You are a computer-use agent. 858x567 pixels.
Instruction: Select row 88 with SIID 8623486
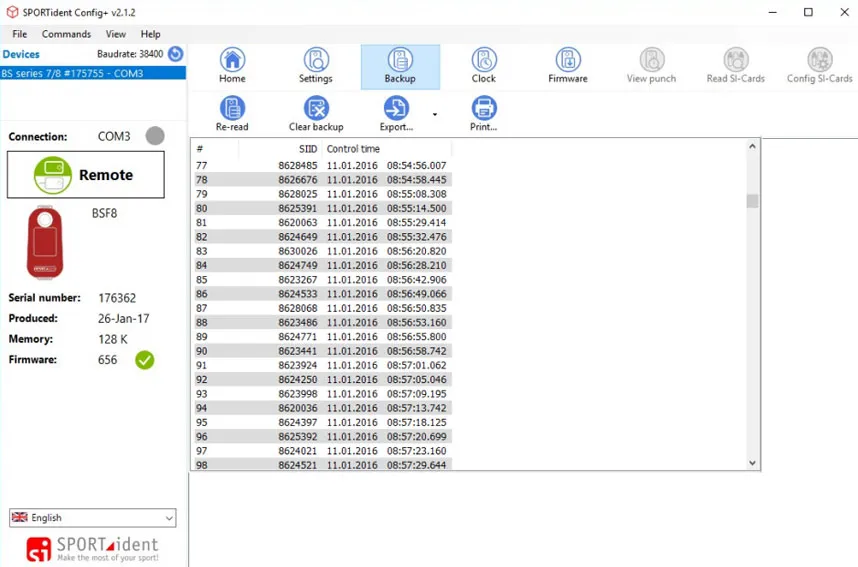click(323, 322)
